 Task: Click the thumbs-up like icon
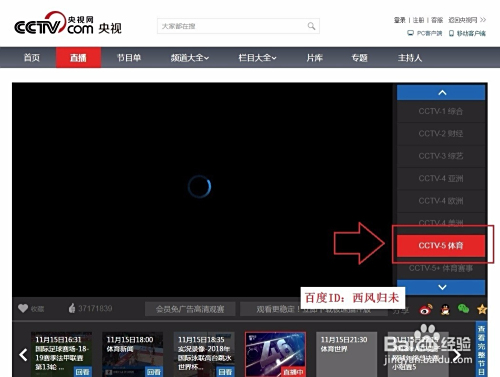click(72, 308)
